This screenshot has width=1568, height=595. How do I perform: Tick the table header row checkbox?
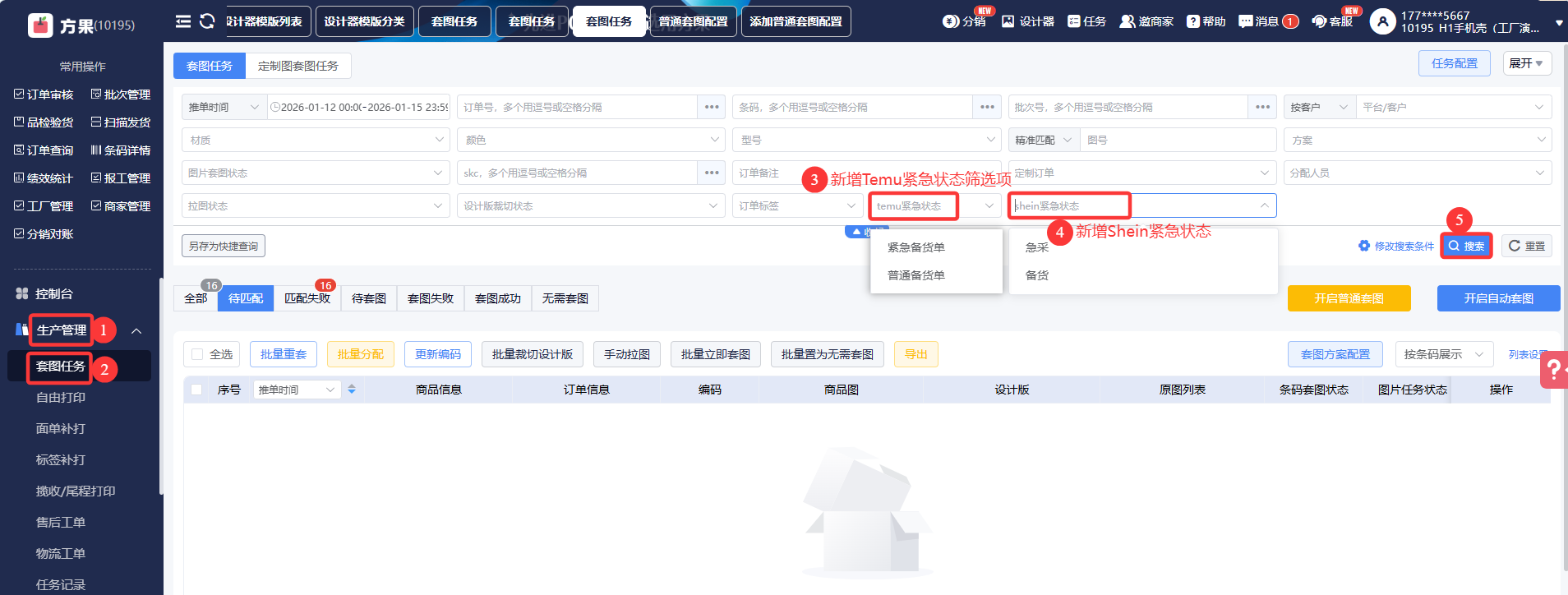[196, 390]
